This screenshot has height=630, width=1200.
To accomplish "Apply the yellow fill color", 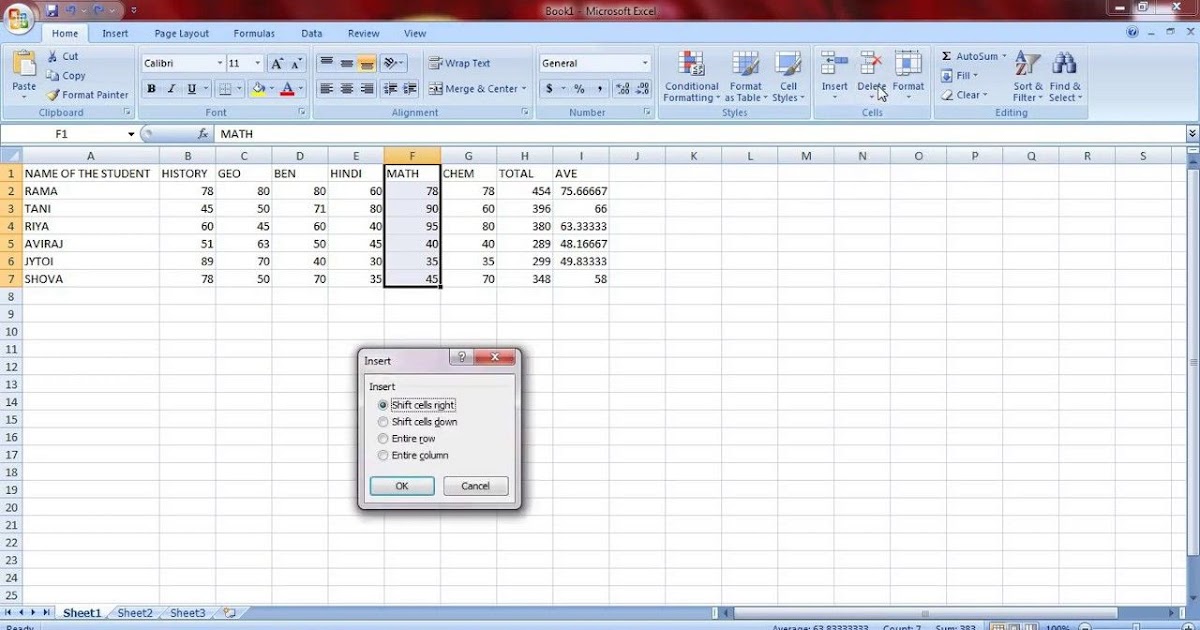I will [x=258, y=89].
